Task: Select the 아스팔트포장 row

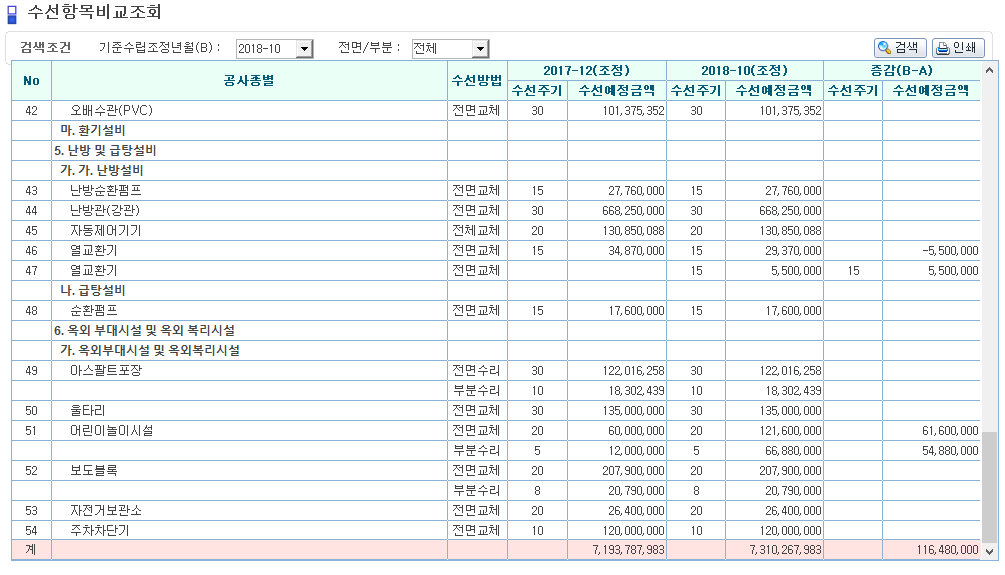Action: pyautogui.click(x=496, y=371)
